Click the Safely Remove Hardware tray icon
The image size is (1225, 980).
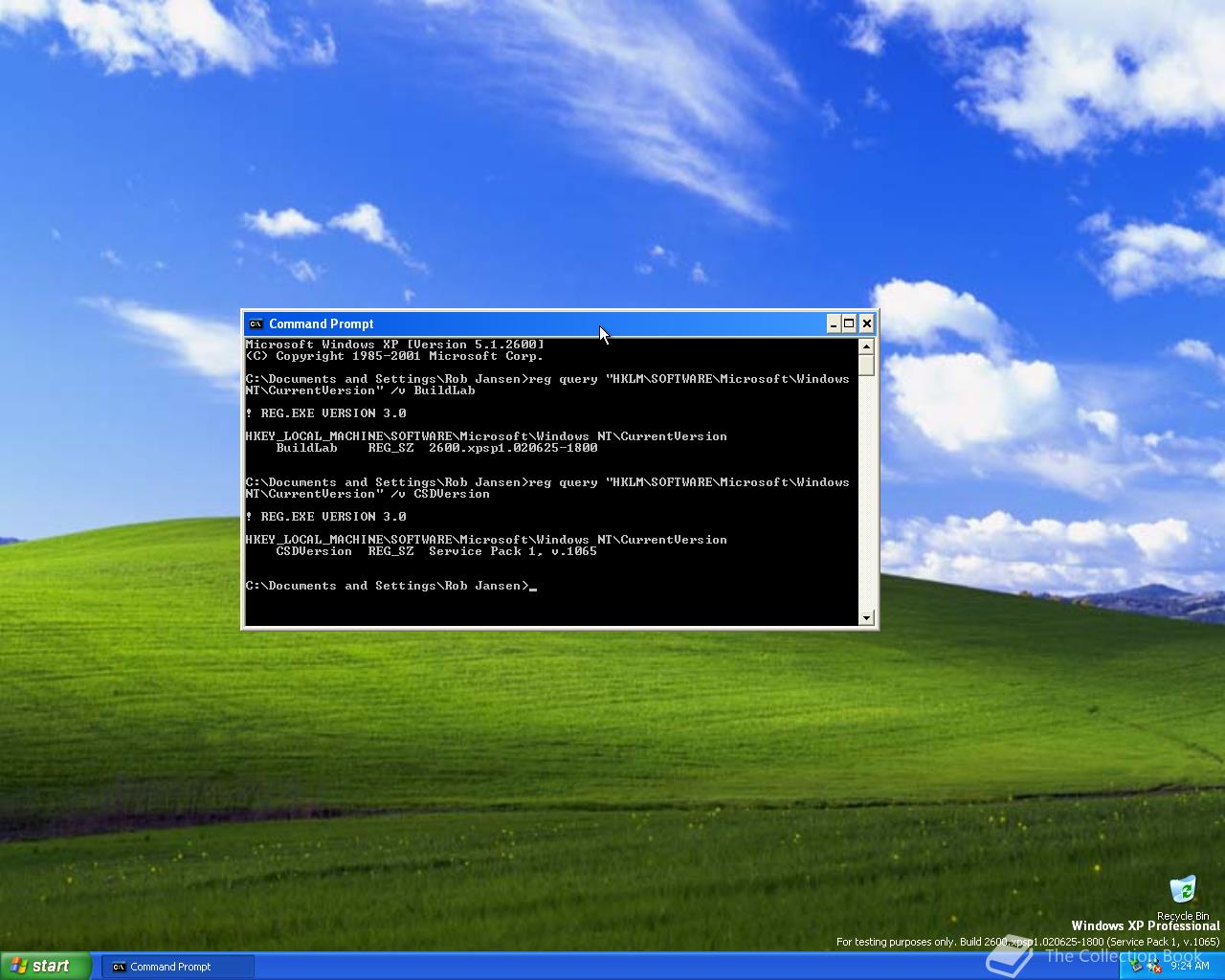point(1137,967)
